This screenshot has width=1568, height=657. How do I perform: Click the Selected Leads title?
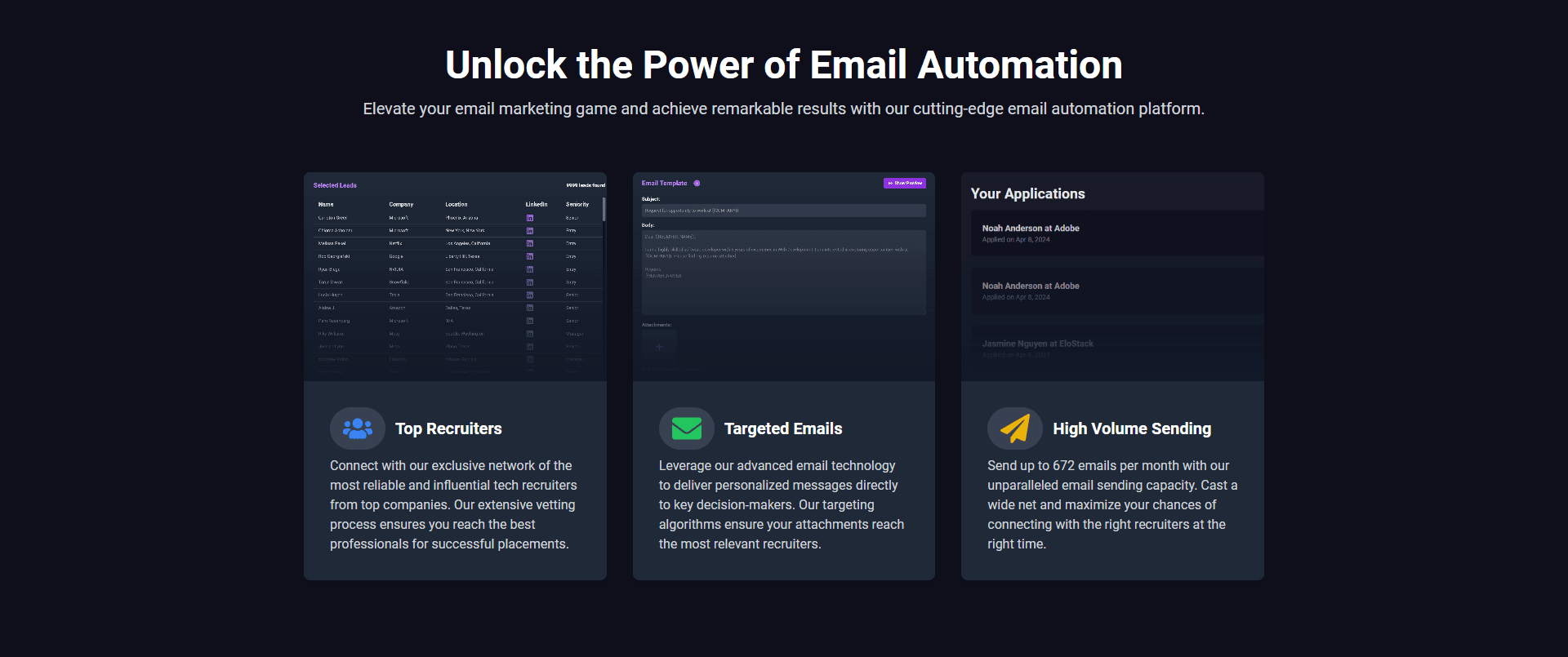335,185
